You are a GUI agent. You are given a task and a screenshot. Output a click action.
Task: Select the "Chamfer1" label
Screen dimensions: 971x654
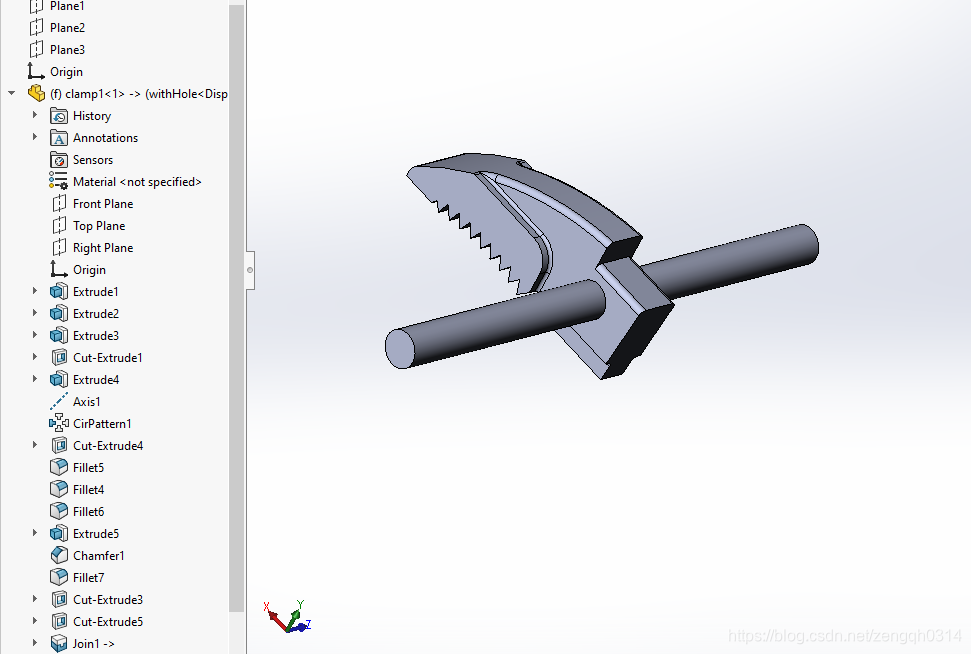(98, 556)
